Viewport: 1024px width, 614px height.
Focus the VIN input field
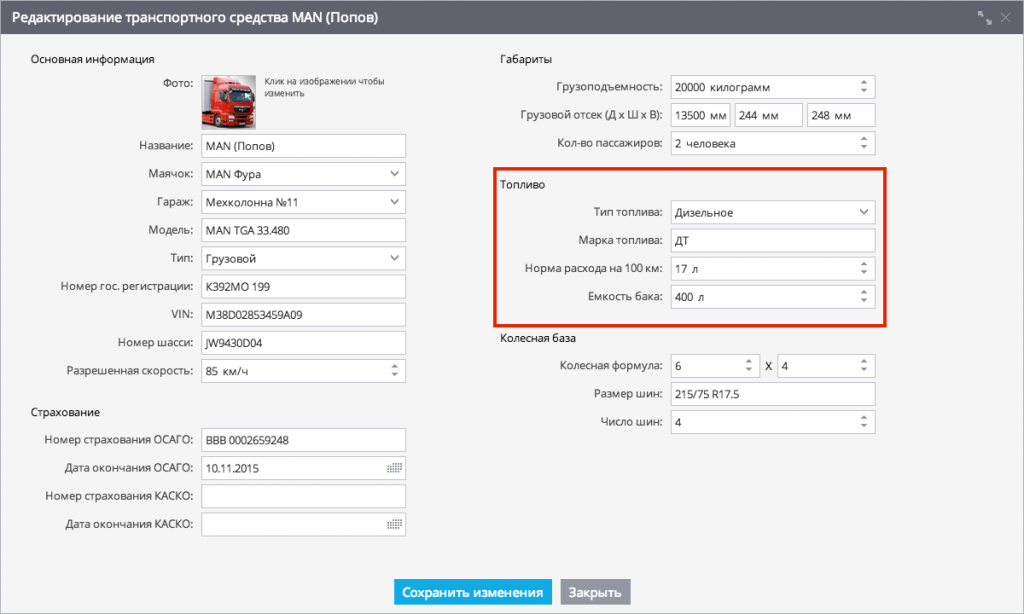click(302, 315)
